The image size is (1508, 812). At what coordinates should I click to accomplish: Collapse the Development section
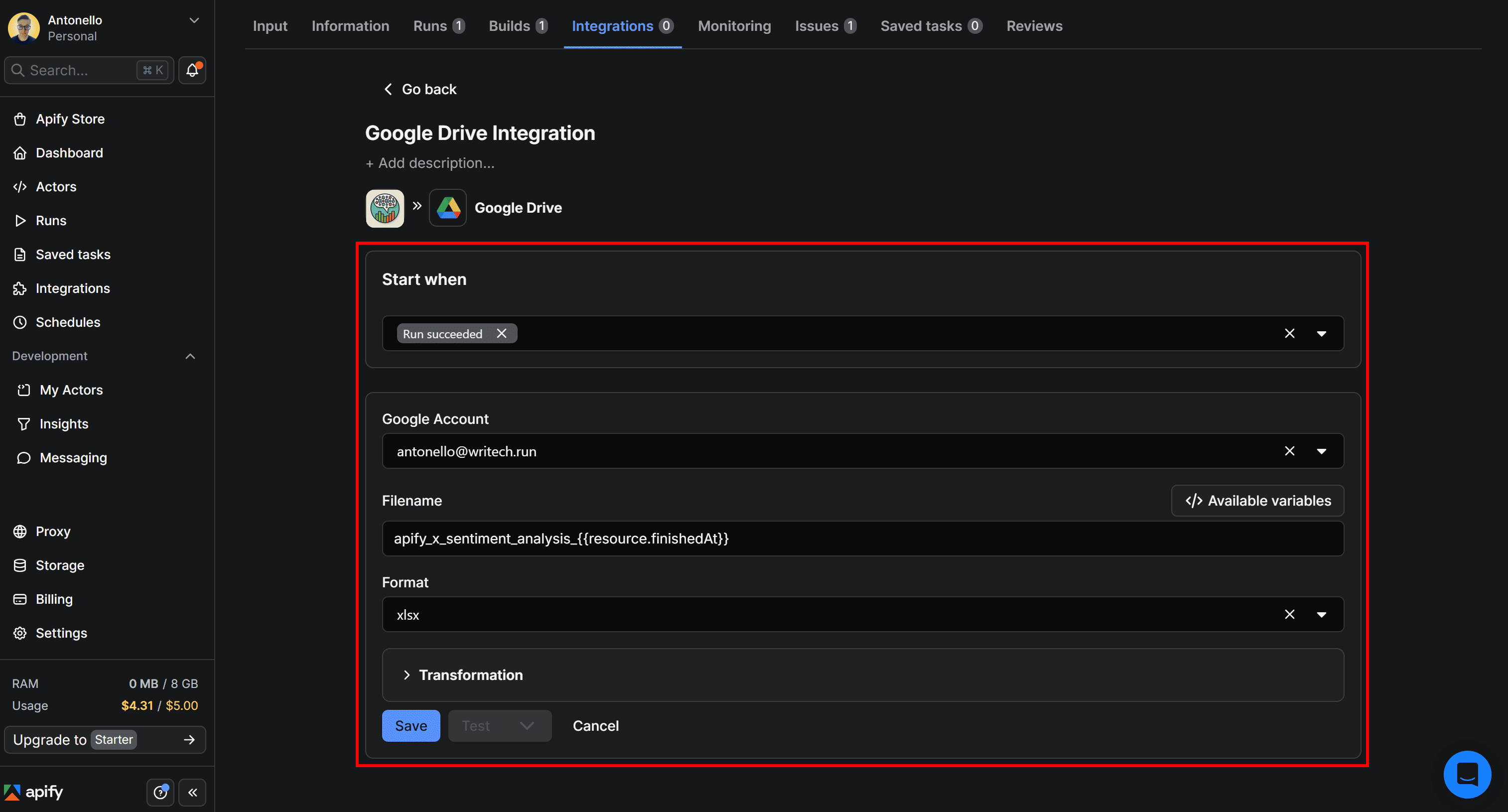coord(190,356)
